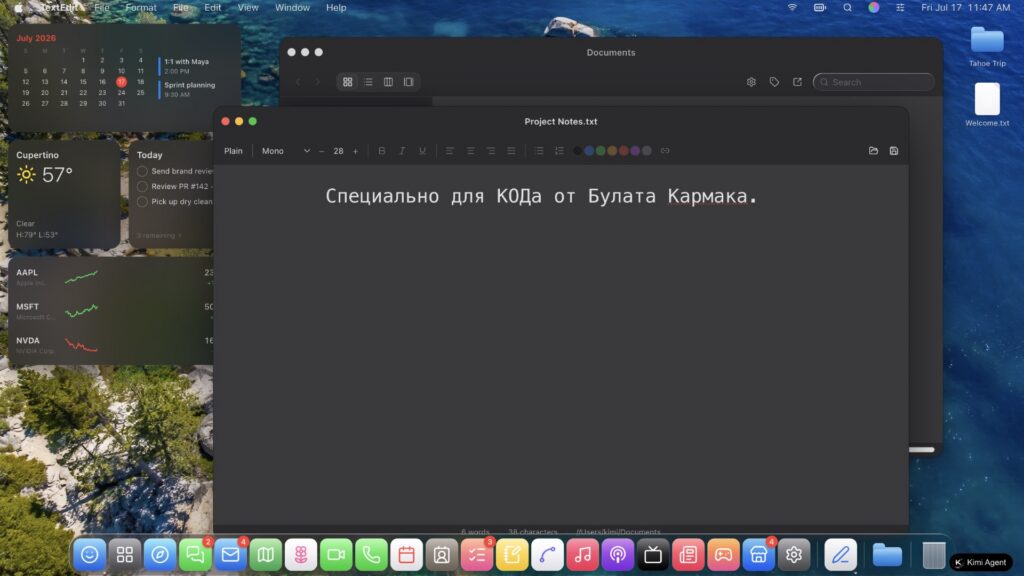Click the Kimi Agent button
Viewport: 1024px width, 576px height.
tap(981, 562)
